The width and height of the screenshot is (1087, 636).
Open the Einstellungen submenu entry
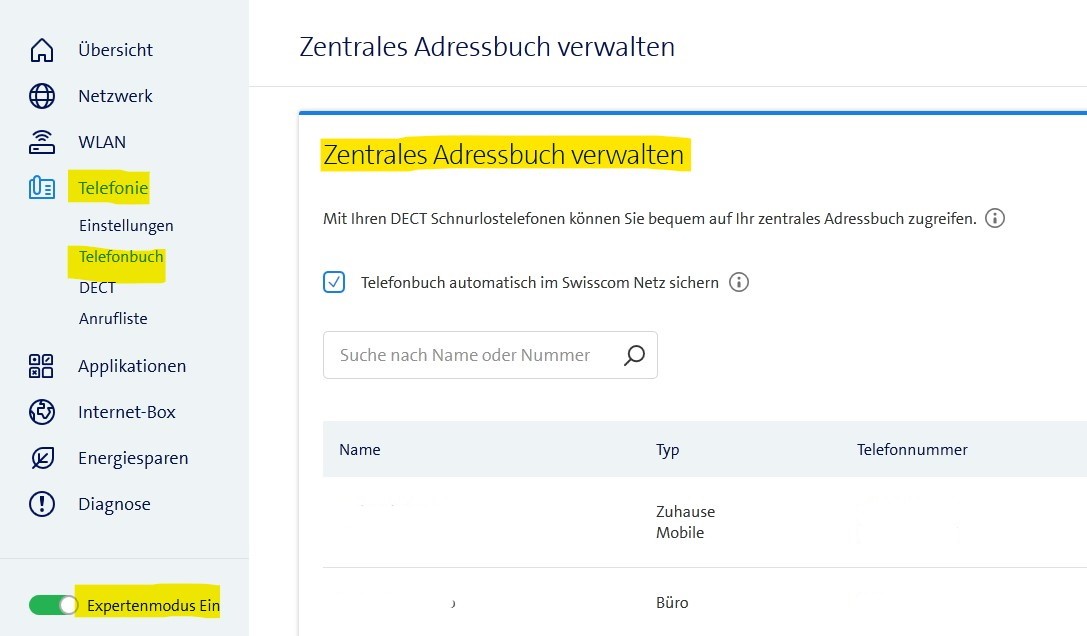pyautogui.click(x=125, y=225)
